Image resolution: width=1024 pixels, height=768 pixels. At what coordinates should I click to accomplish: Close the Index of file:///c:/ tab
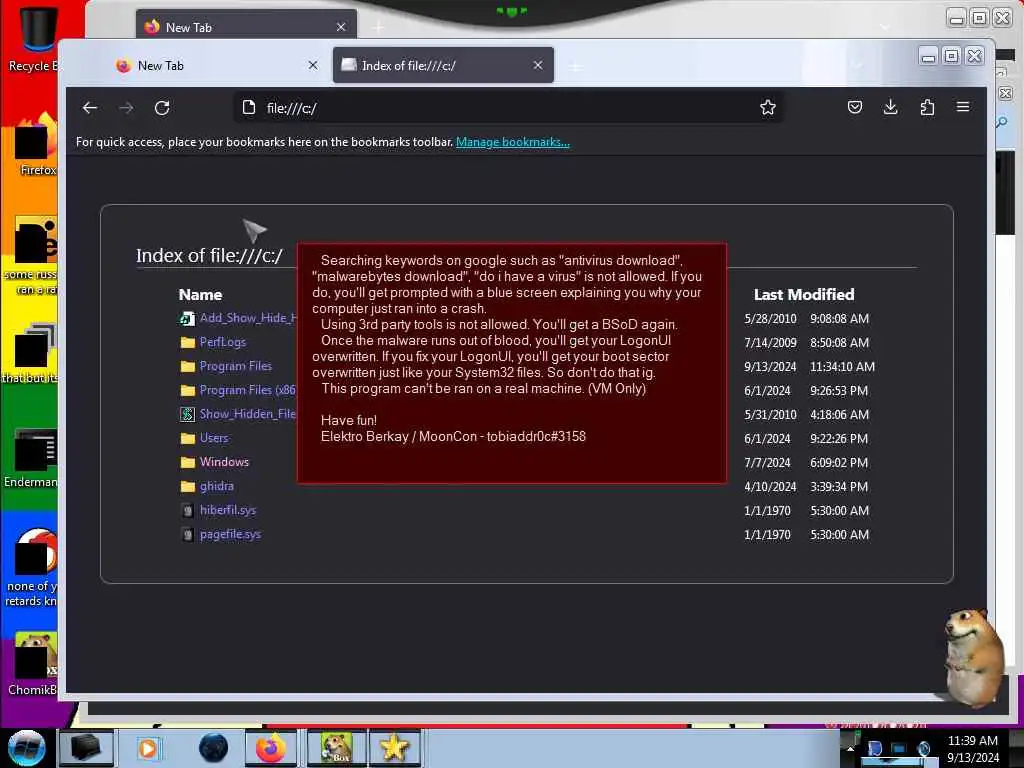(x=537, y=65)
